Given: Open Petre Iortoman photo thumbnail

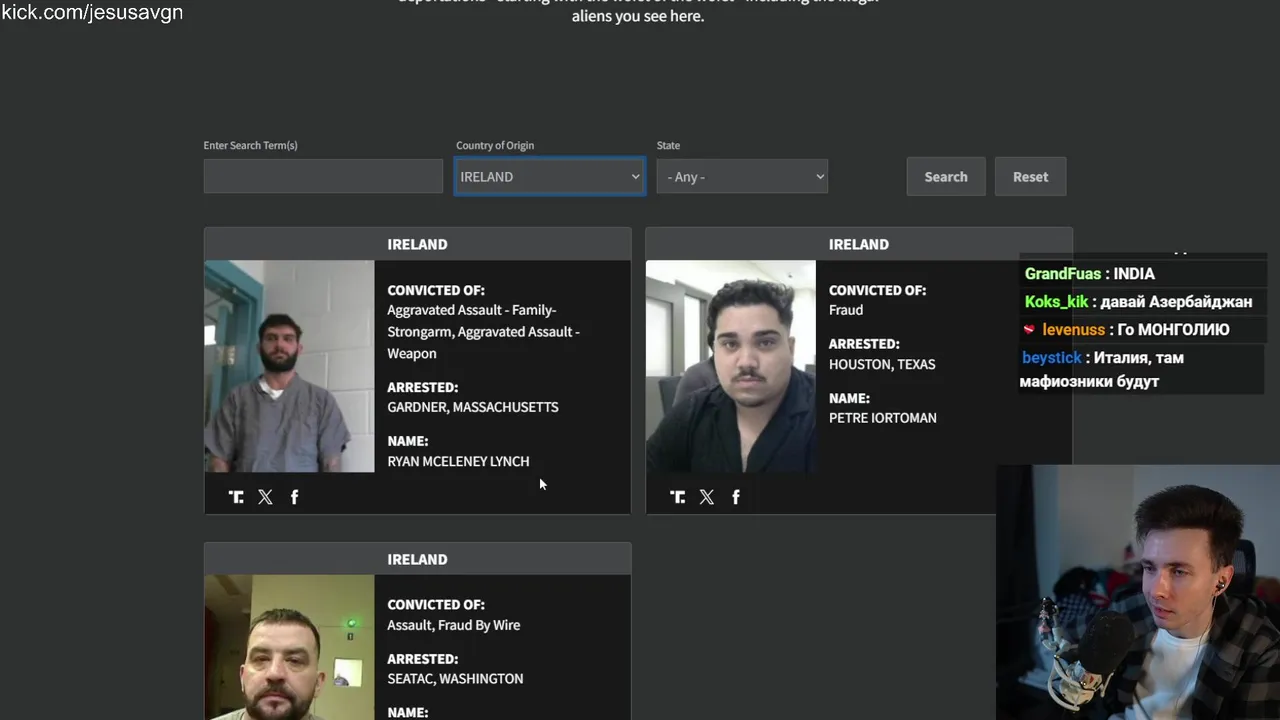Looking at the screenshot, I should click(731, 366).
